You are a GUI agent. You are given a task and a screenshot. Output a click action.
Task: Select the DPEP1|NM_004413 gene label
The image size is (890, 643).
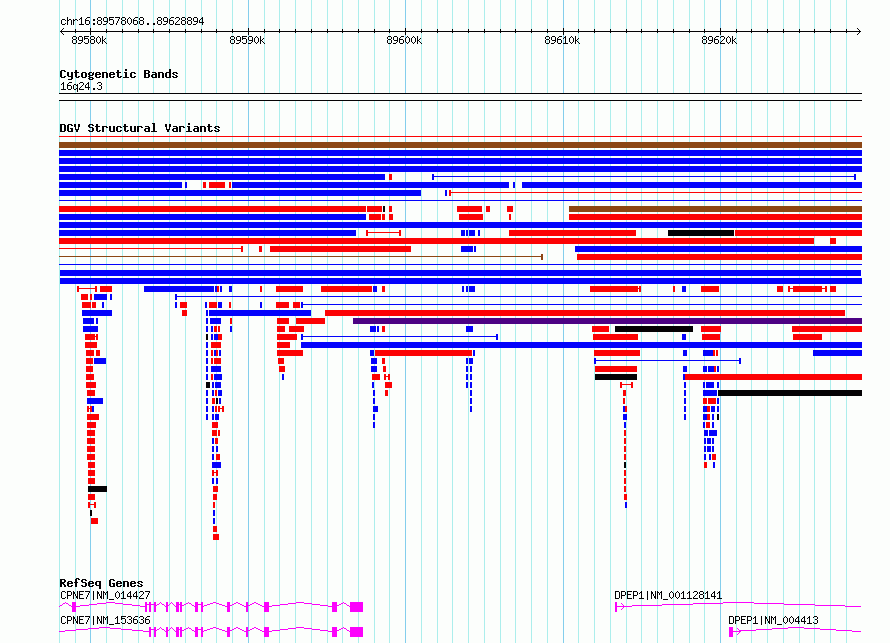(773, 620)
